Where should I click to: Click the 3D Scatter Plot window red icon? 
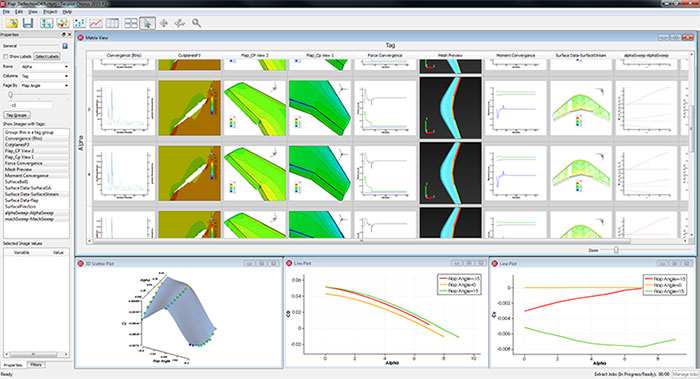point(81,263)
